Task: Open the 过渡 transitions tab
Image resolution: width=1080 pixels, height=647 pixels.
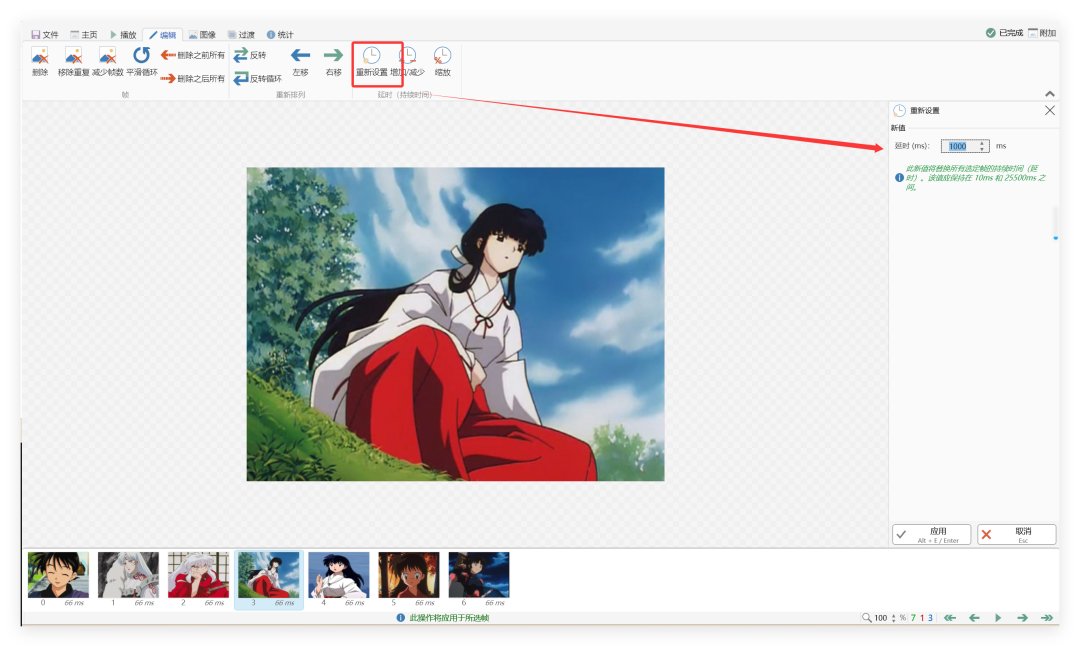Action: pos(242,34)
